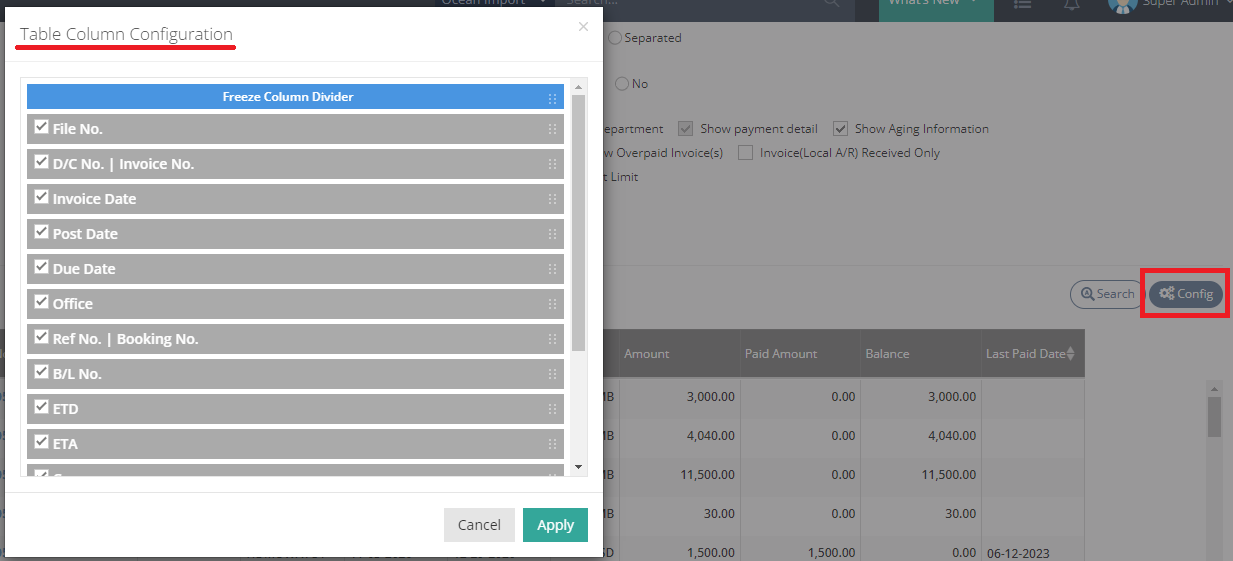Toggle the B/L No. column checkbox
Viewport: 1233px width, 561px height.
[41, 372]
